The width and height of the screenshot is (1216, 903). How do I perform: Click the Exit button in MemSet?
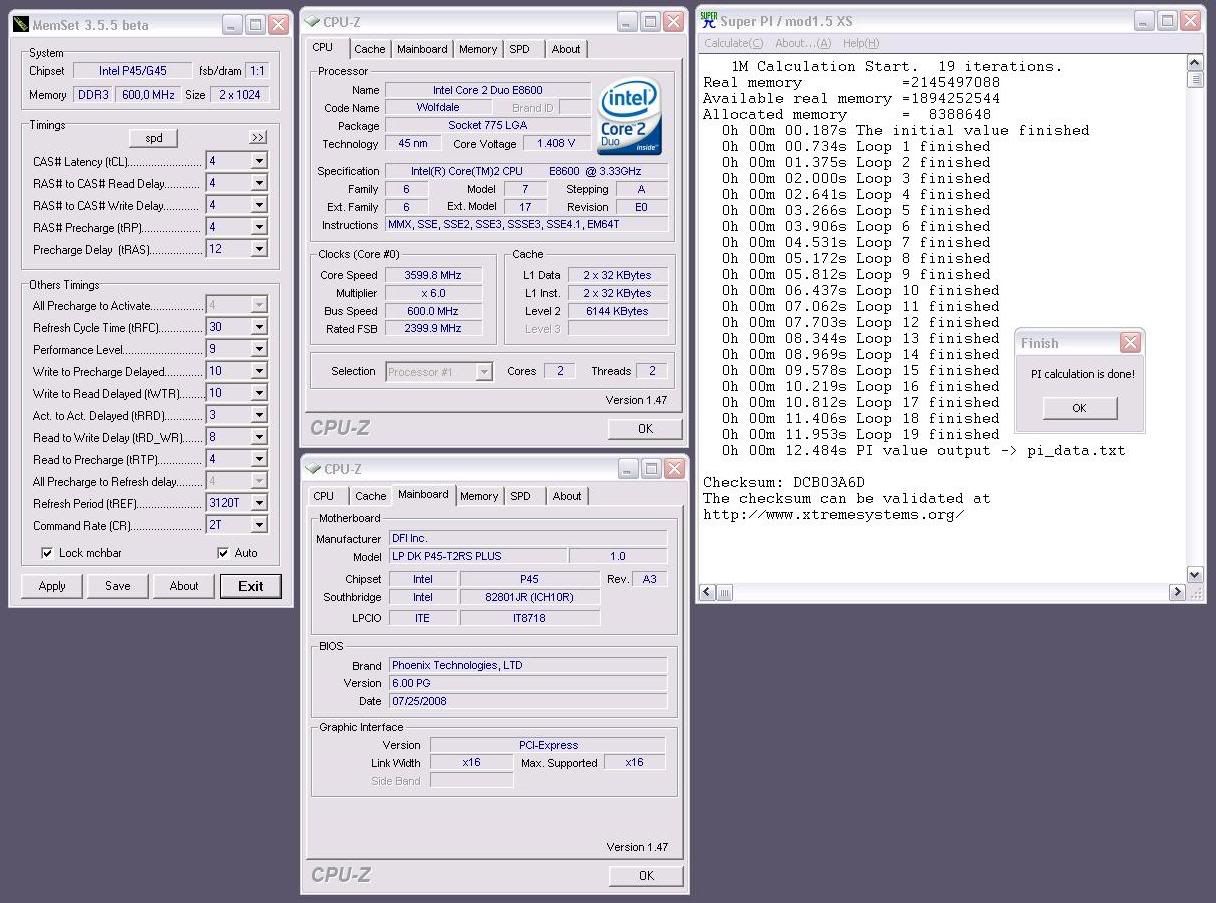(251, 586)
